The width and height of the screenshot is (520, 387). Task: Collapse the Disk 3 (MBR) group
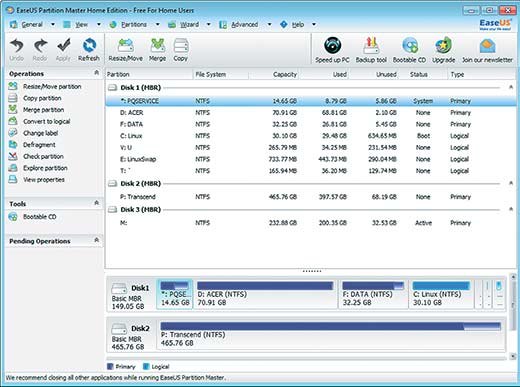511,209
